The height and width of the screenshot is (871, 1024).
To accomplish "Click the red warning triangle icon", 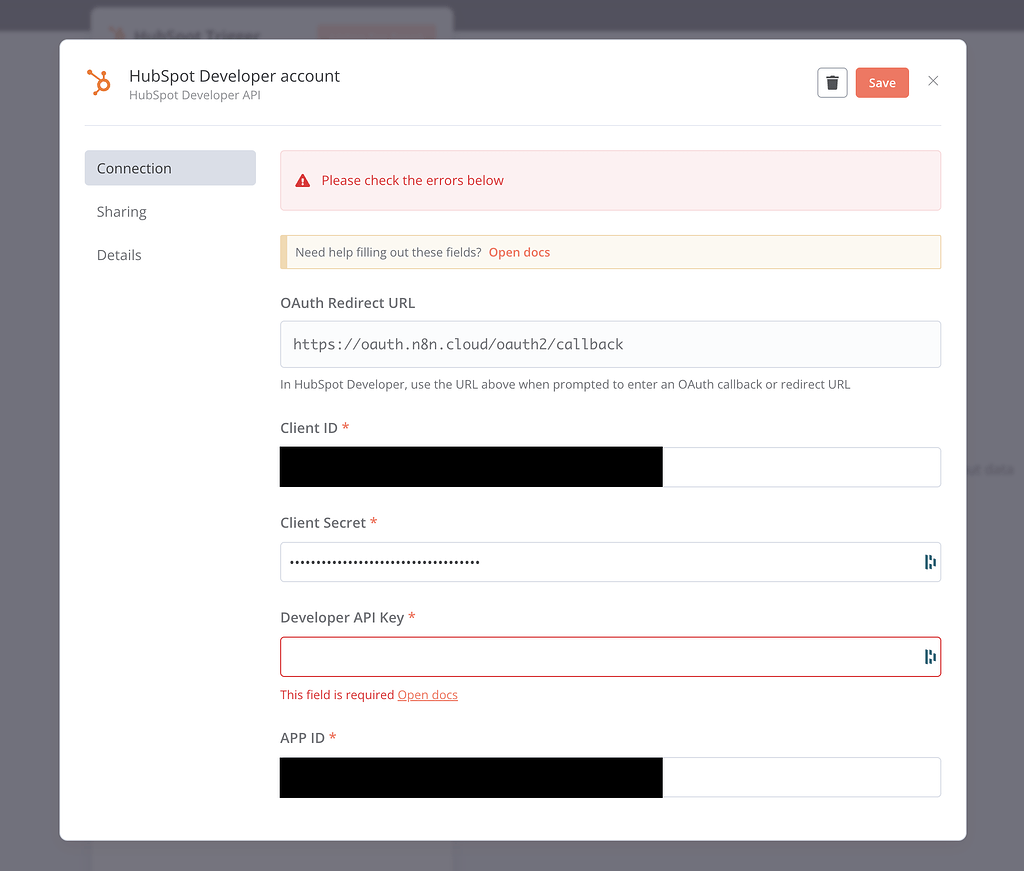I will tap(302, 181).
